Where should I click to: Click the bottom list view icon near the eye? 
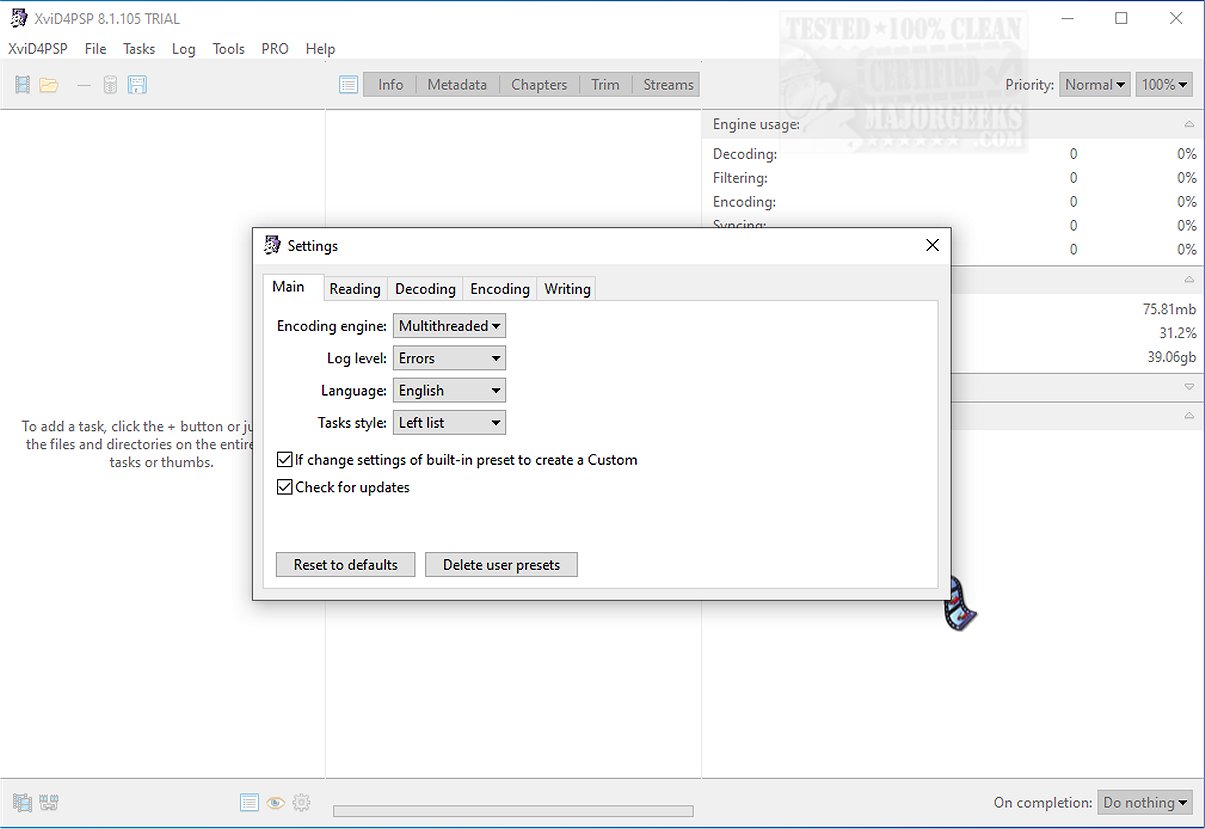pyautogui.click(x=250, y=802)
